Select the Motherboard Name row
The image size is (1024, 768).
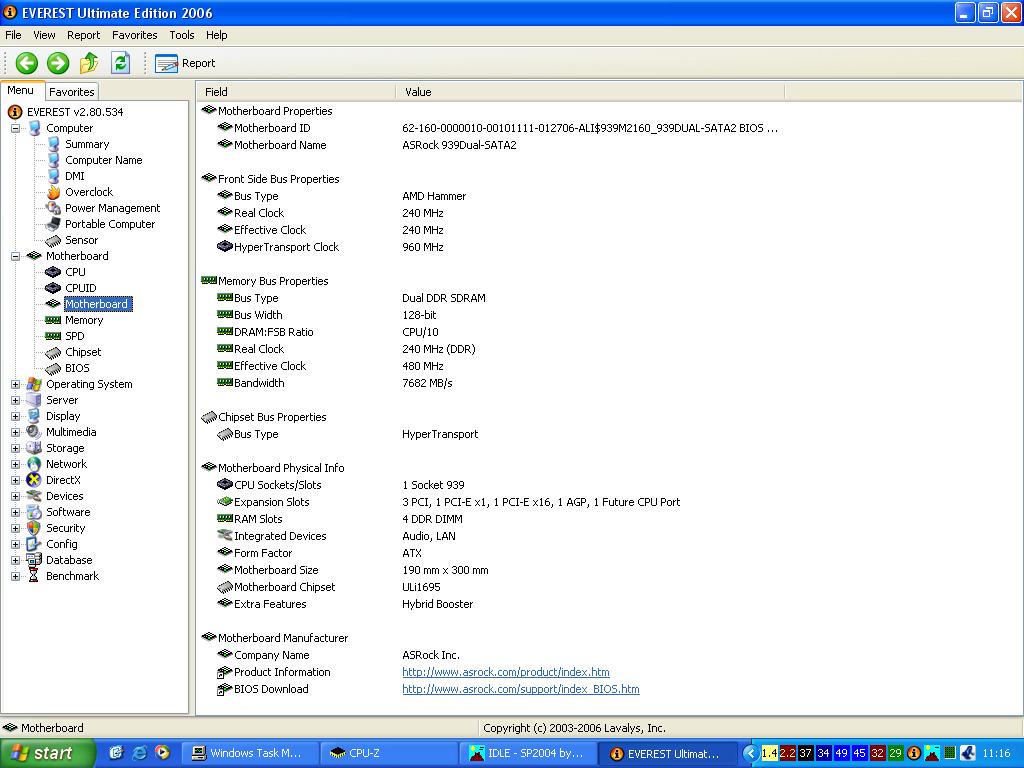click(490, 145)
